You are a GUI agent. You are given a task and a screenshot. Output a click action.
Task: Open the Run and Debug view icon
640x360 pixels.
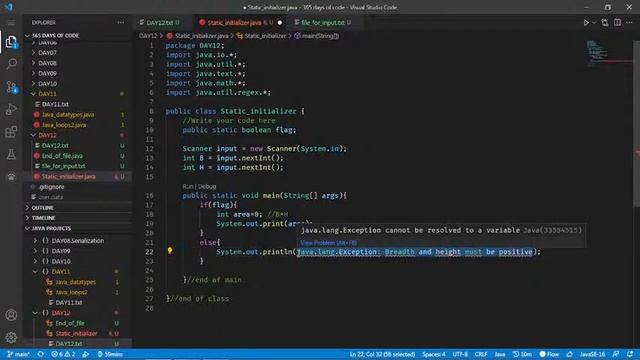coord(11,109)
